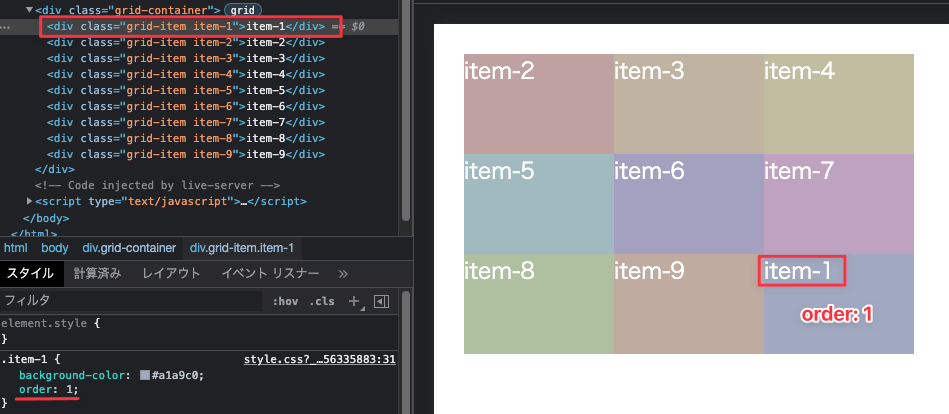Click the item-9 cell in the page
The height and width of the screenshot is (414, 949).
click(x=689, y=303)
